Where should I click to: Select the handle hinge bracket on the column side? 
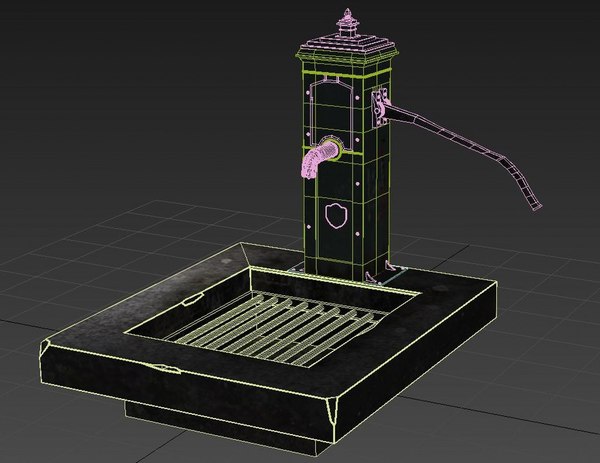coord(380,107)
